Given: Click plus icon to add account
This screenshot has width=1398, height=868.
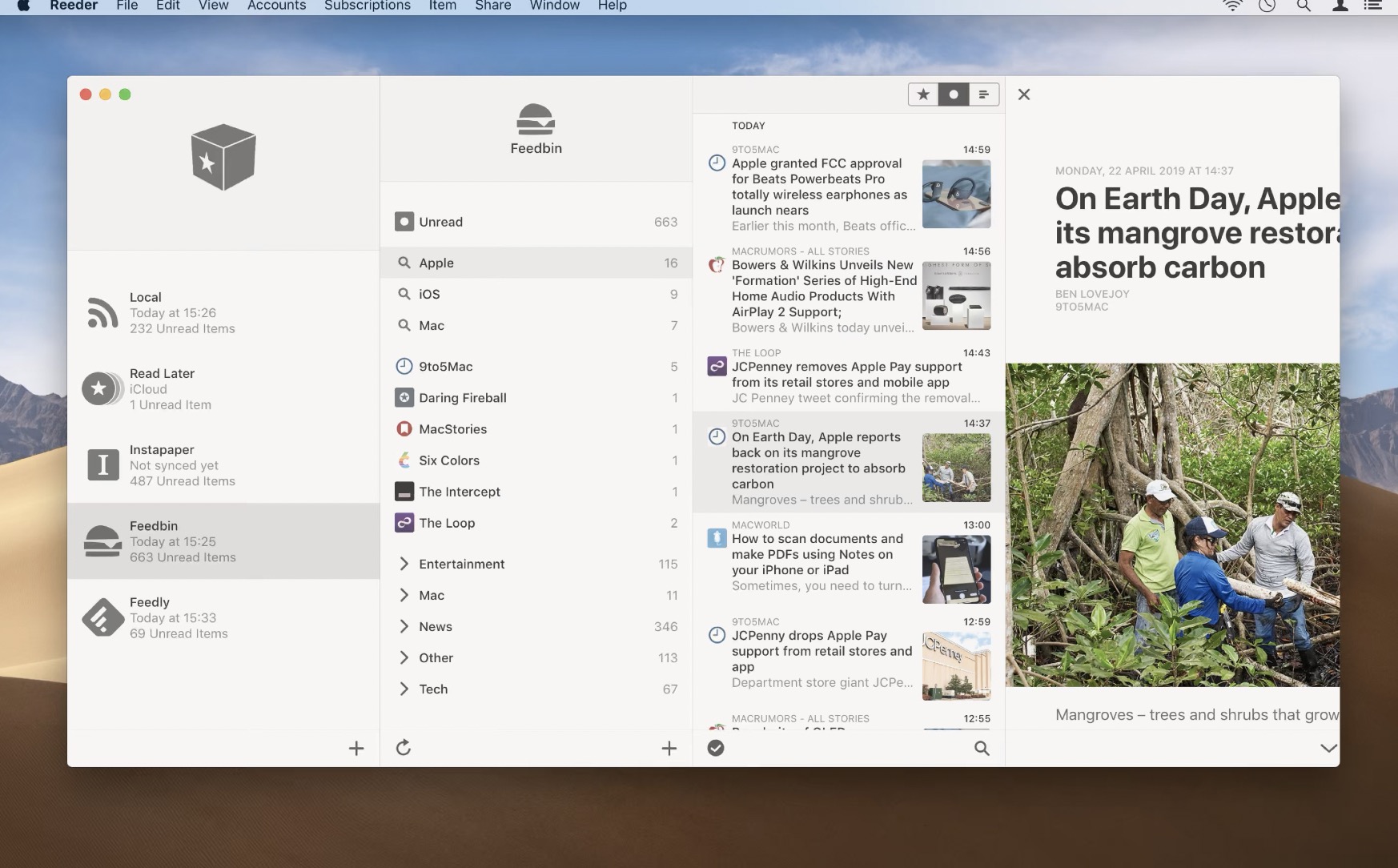Looking at the screenshot, I should 356,748.
